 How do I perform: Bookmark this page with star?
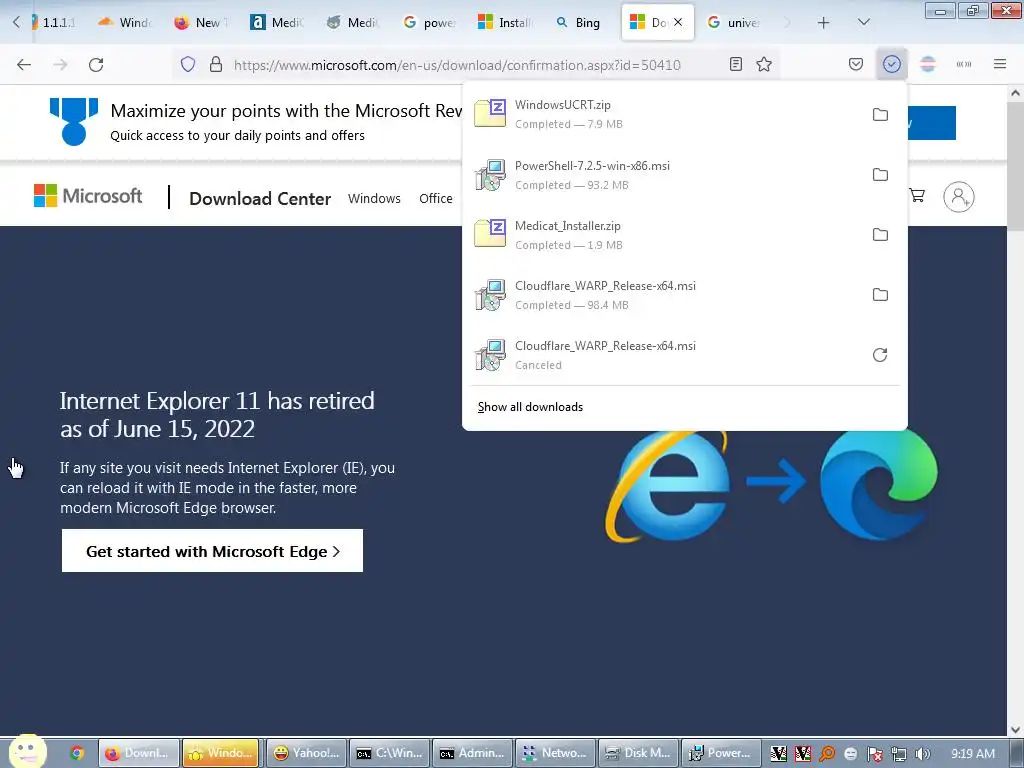click(764, 64)
